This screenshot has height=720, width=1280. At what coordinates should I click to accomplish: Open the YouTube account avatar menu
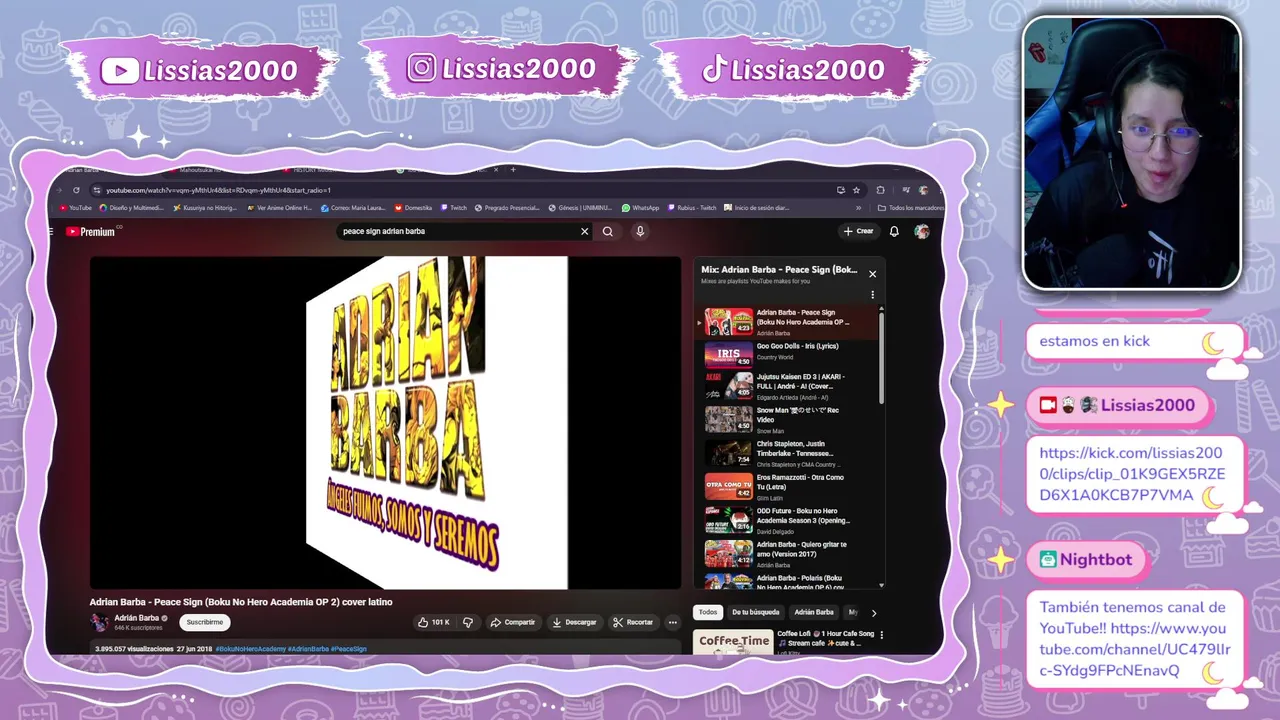(922, 231)
